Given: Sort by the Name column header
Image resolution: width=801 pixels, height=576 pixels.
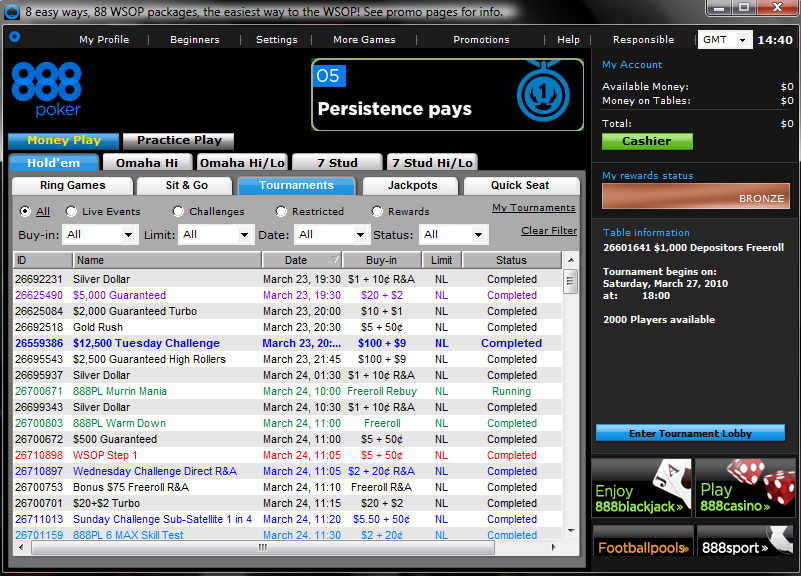Looking at the screenshot, I should tap(167, 260).
